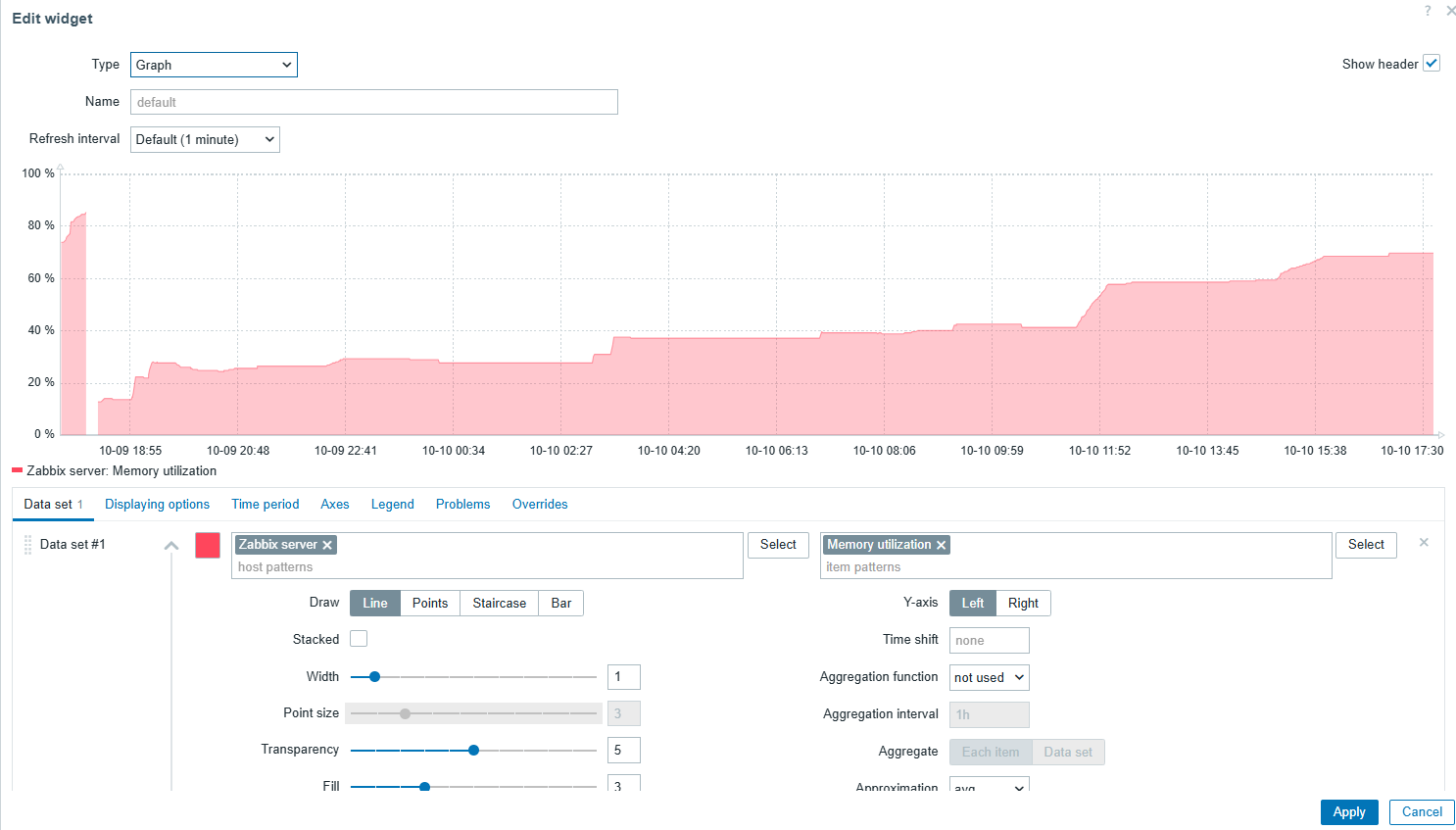
Task: Click the Transparency slider handle
Action: point(473,750)
